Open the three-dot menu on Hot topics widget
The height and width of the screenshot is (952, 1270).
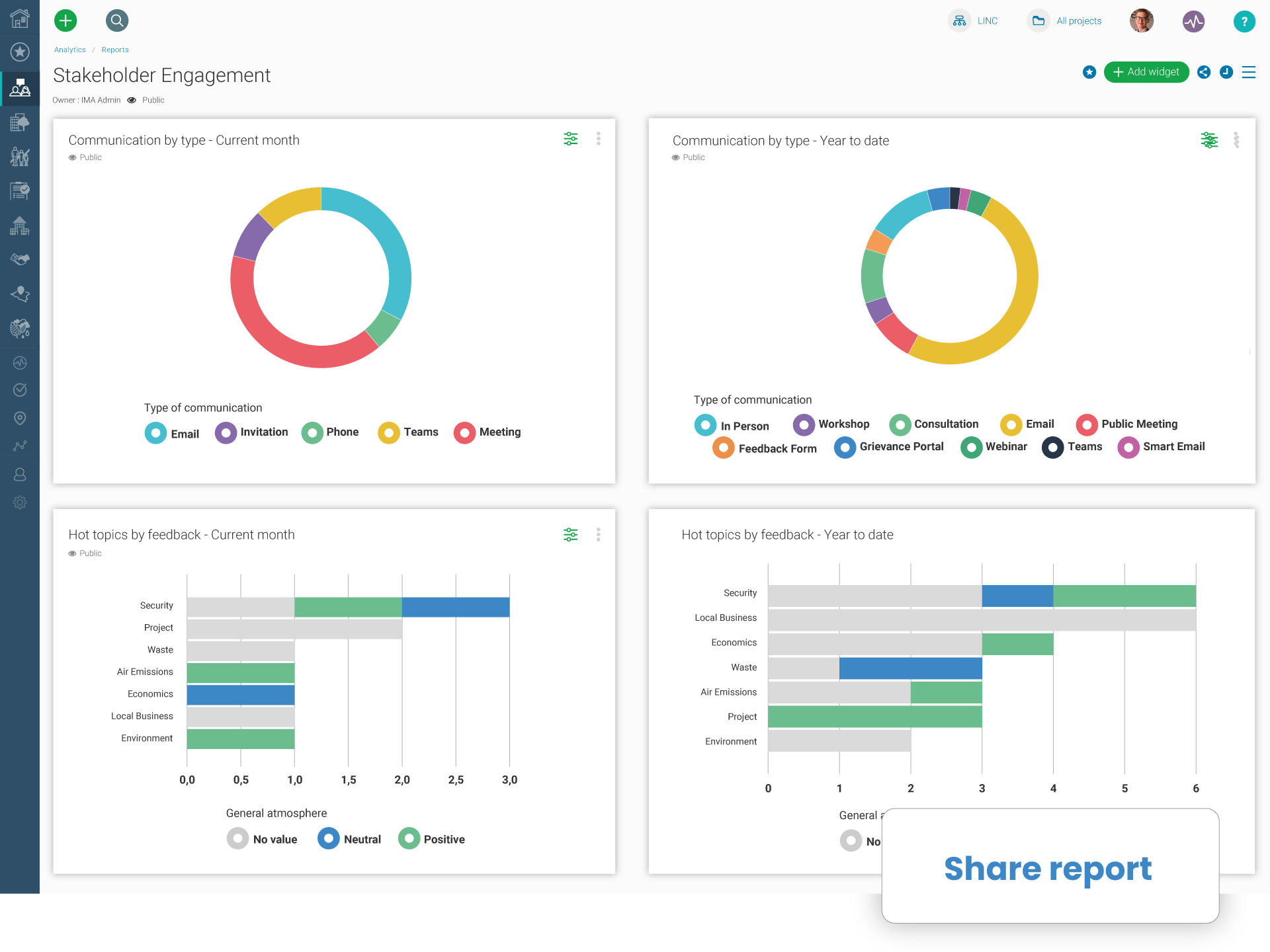(599, 535)
